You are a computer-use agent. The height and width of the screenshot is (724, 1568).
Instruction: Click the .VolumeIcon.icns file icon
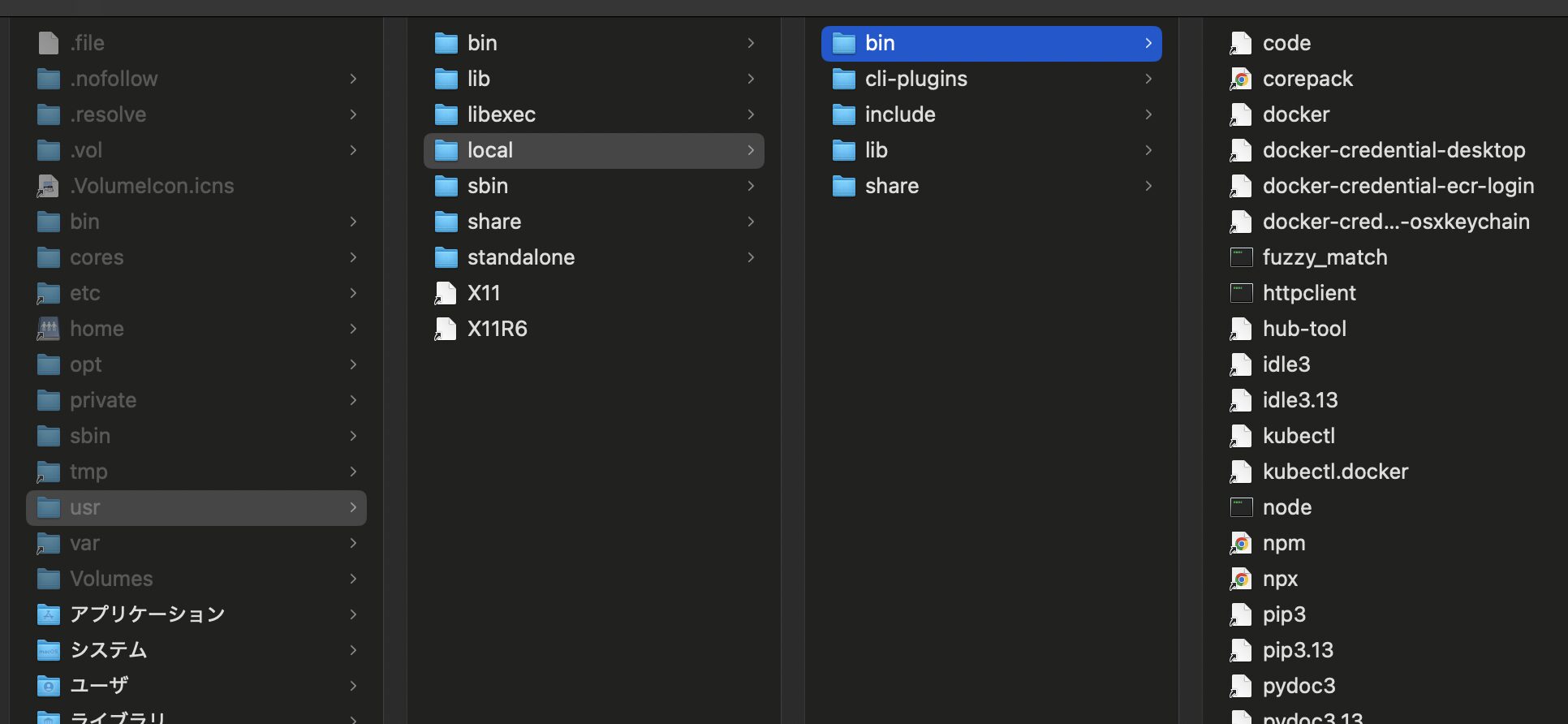point(49,186)
